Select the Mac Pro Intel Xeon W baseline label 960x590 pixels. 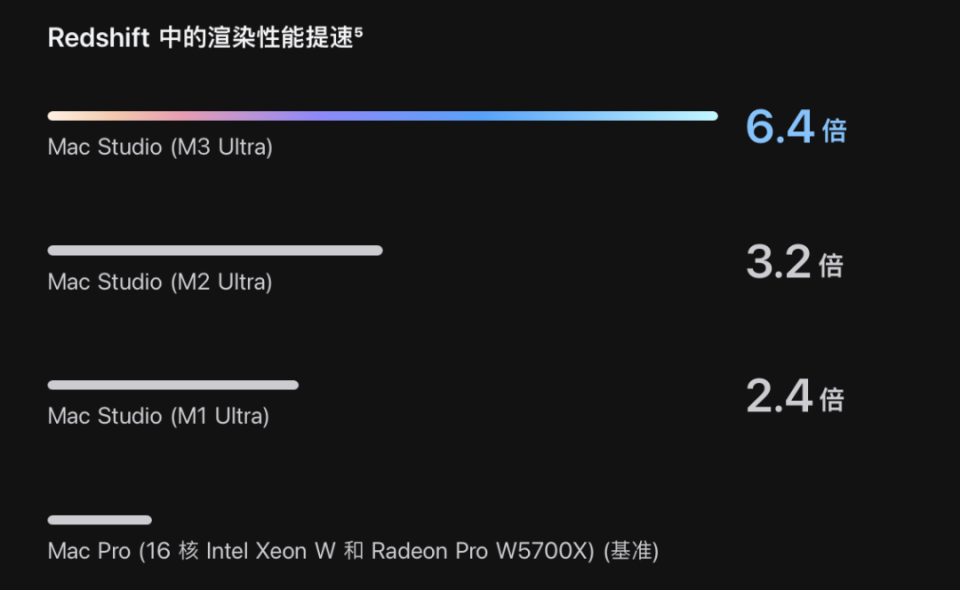coord(353,551)
